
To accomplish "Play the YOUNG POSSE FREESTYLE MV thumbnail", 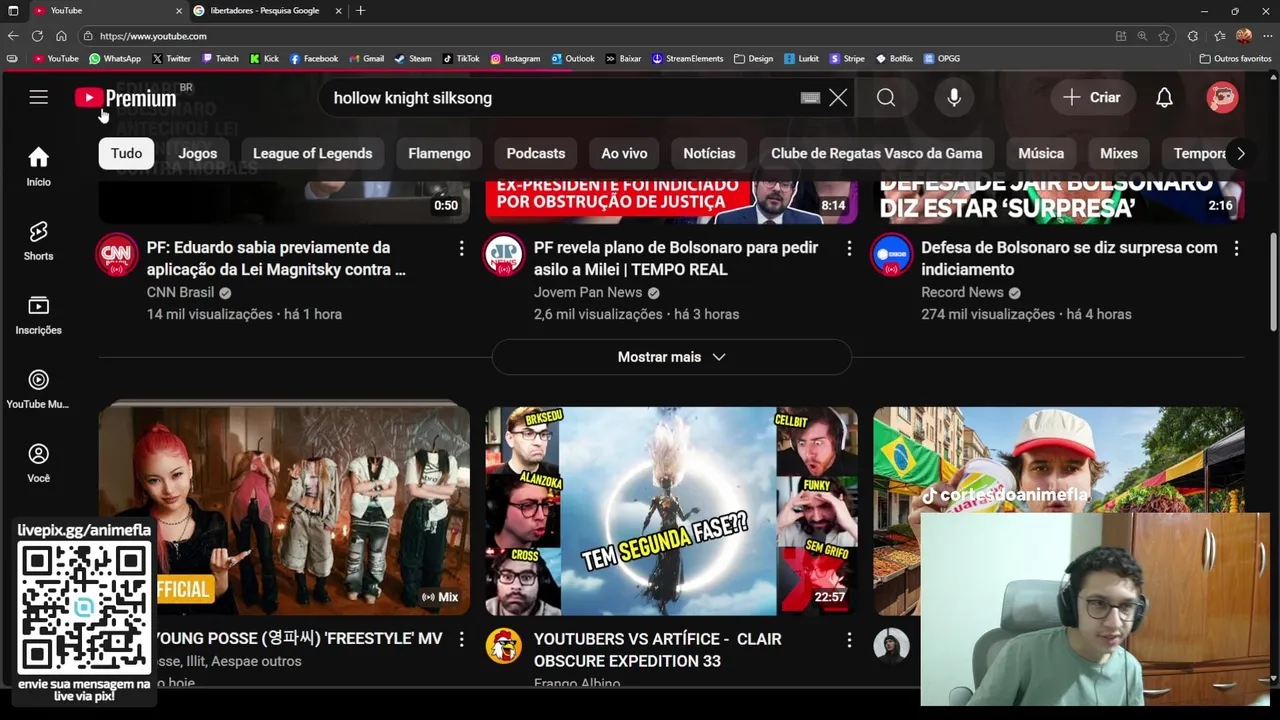I will point(284,510).
